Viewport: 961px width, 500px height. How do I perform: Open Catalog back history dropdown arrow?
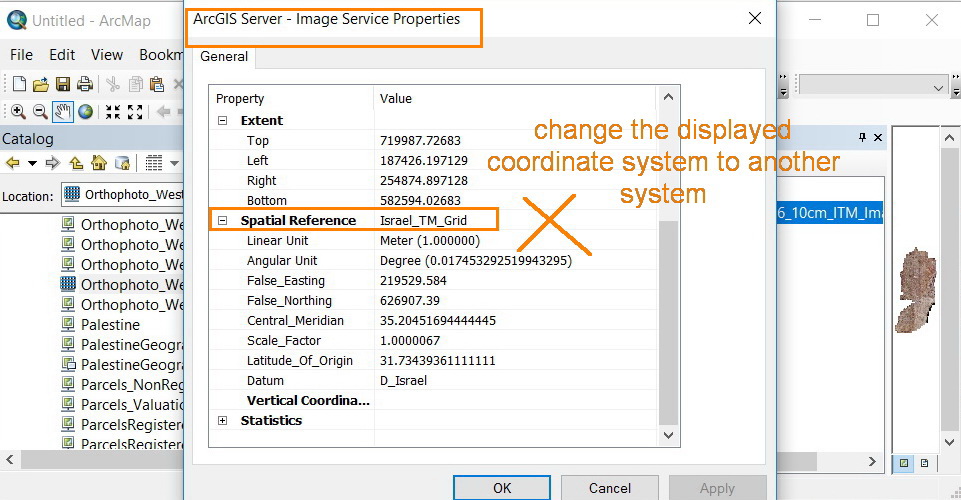pyautogui.click(x=32, y=163)
